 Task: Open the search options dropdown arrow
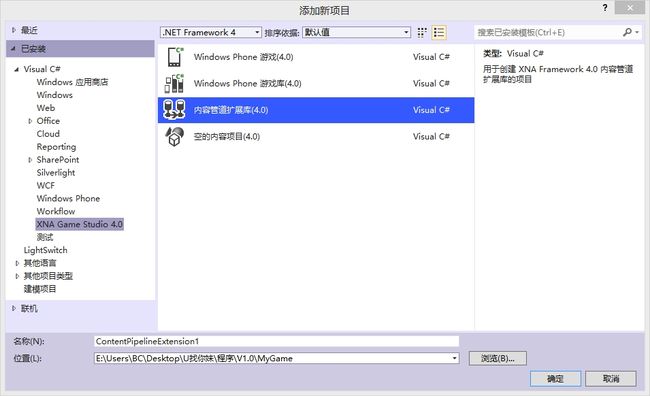pyautogui.click(x=637, y=32)
